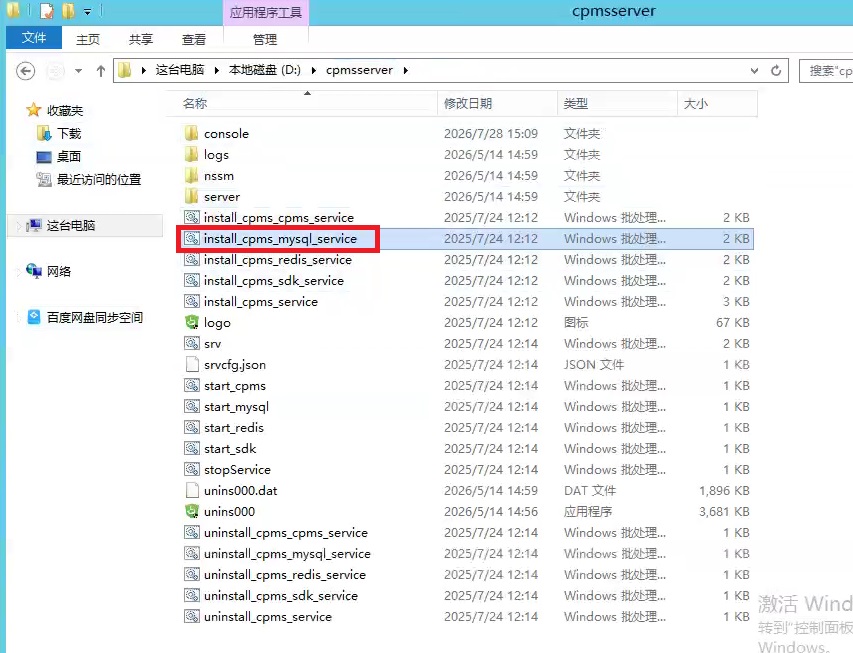Select 这台电脑 in the navigation pane
853x653 pixels.
point(71,225)
